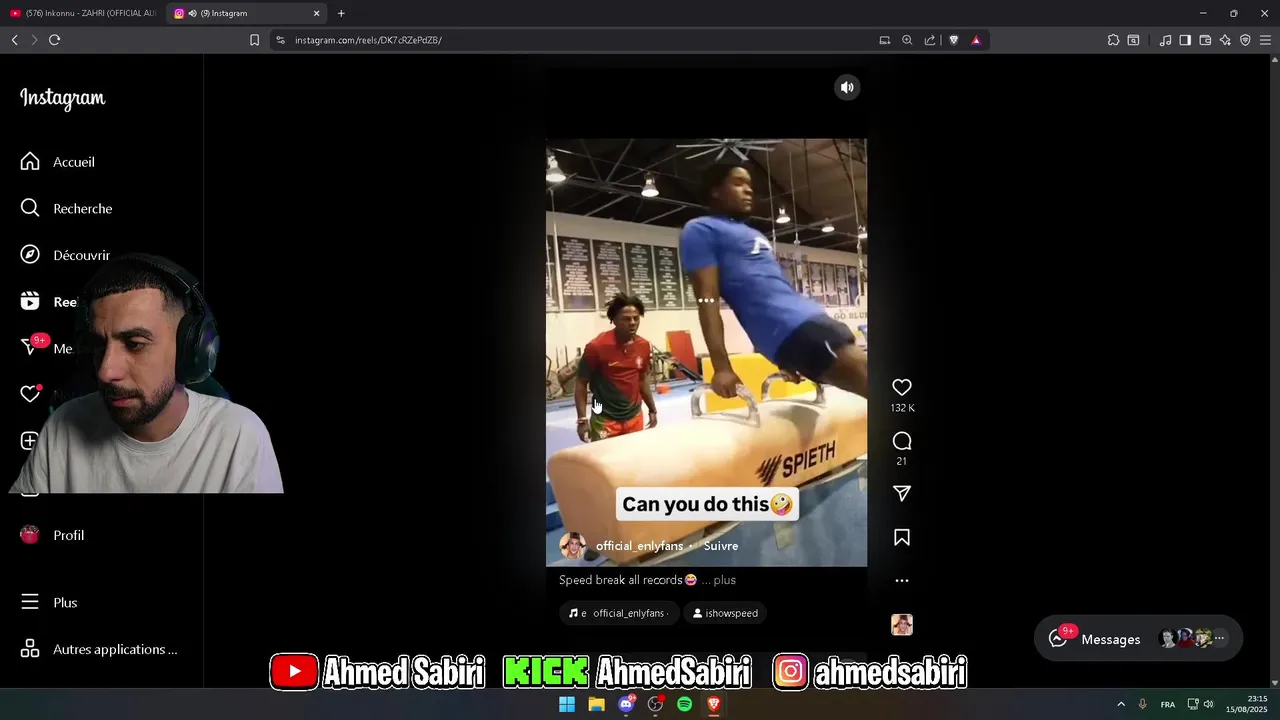Save the reel with the bookmark icon
This screenshot has height=720, width=1280.
coord(902,538)
